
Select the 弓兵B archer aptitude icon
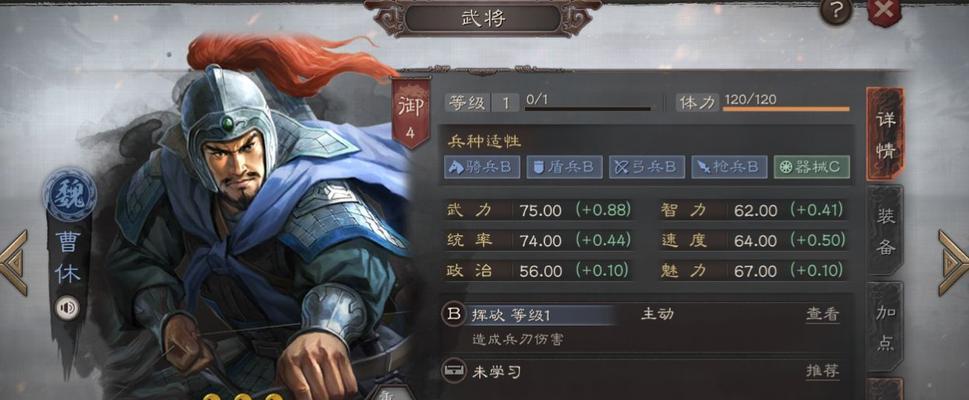click(647, 167)
